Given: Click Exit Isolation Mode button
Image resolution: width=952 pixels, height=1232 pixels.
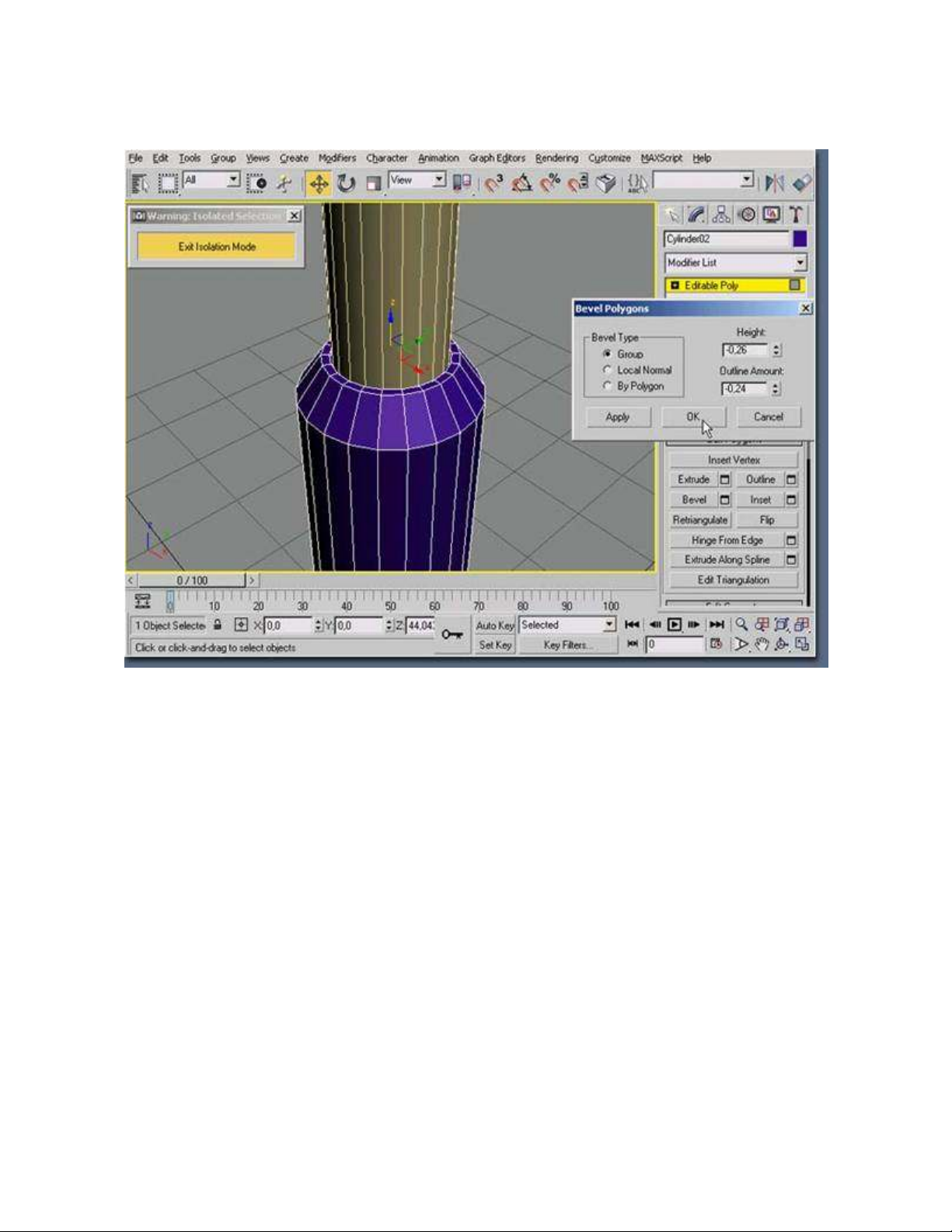Looking at the screenshot, I should coord(217,246).
